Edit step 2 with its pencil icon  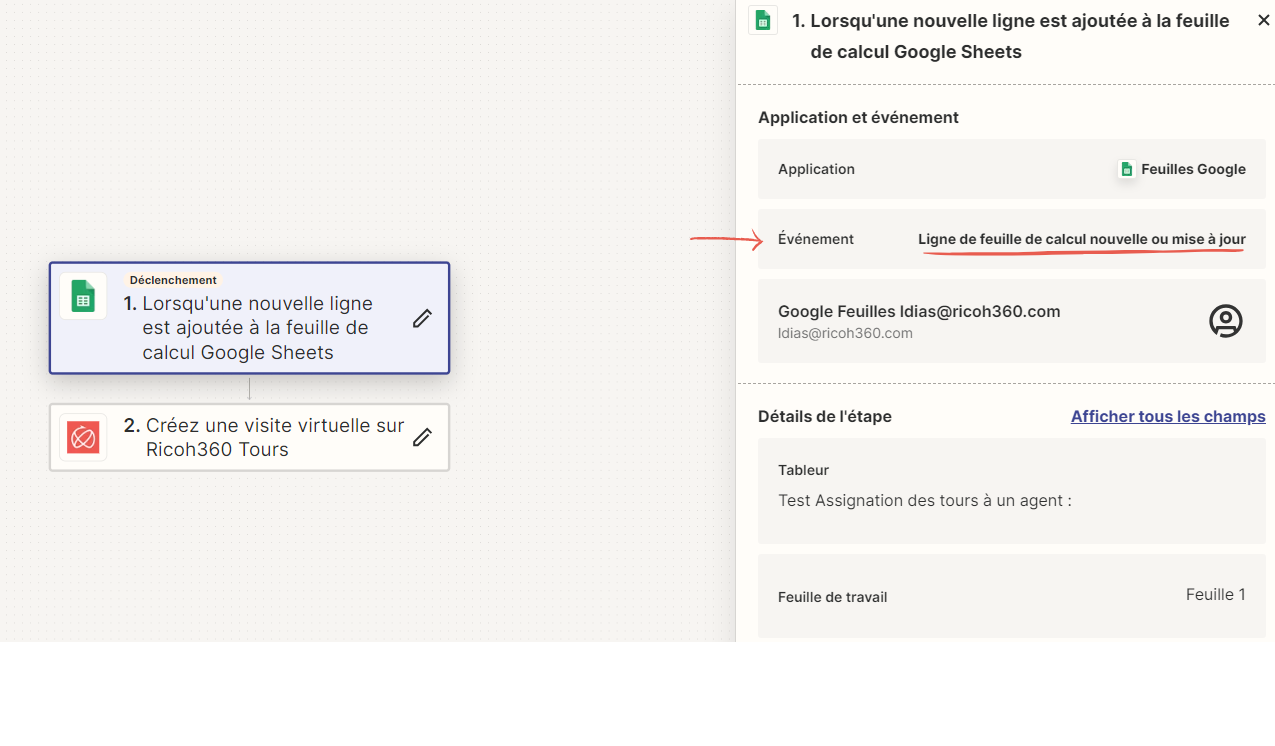pos(423,437)
